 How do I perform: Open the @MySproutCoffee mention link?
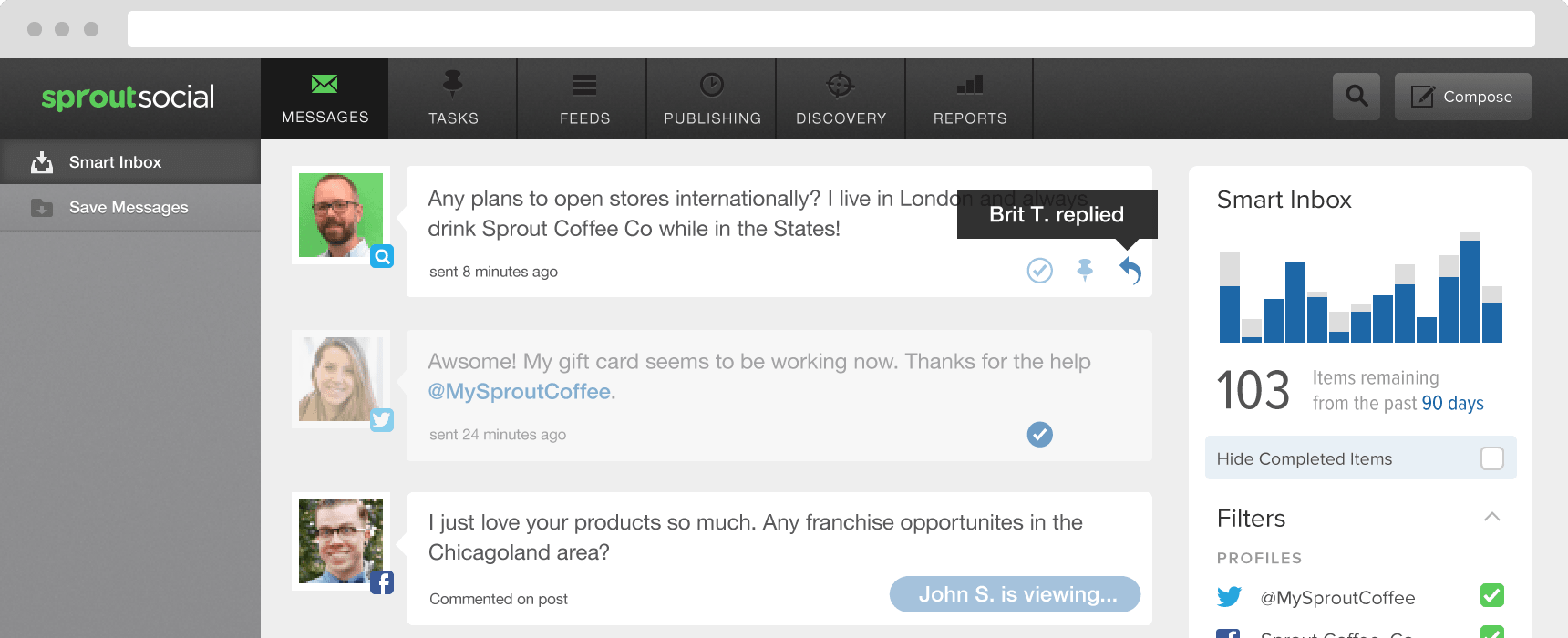pyautogui.click(x=520, y=392)
